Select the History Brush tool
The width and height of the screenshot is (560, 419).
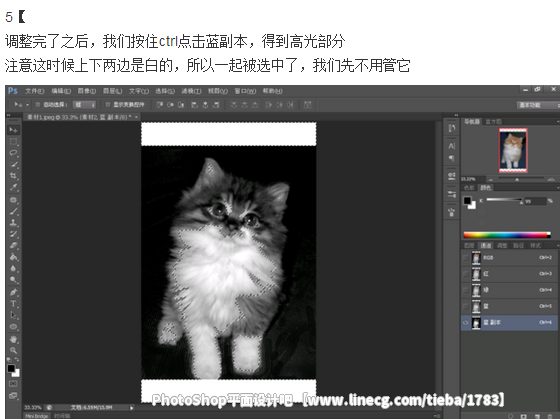click(x=14, y=234)
